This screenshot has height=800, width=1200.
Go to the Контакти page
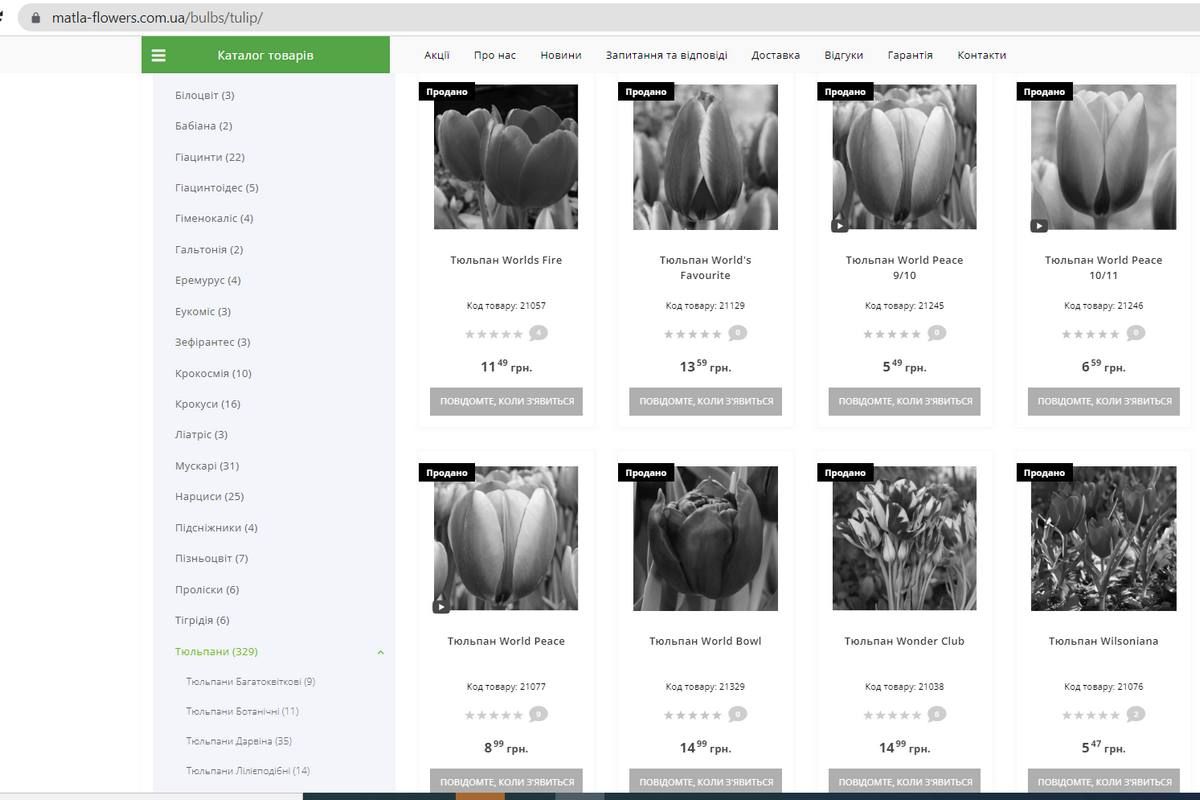pyautogui.click(x=981, y=55)
